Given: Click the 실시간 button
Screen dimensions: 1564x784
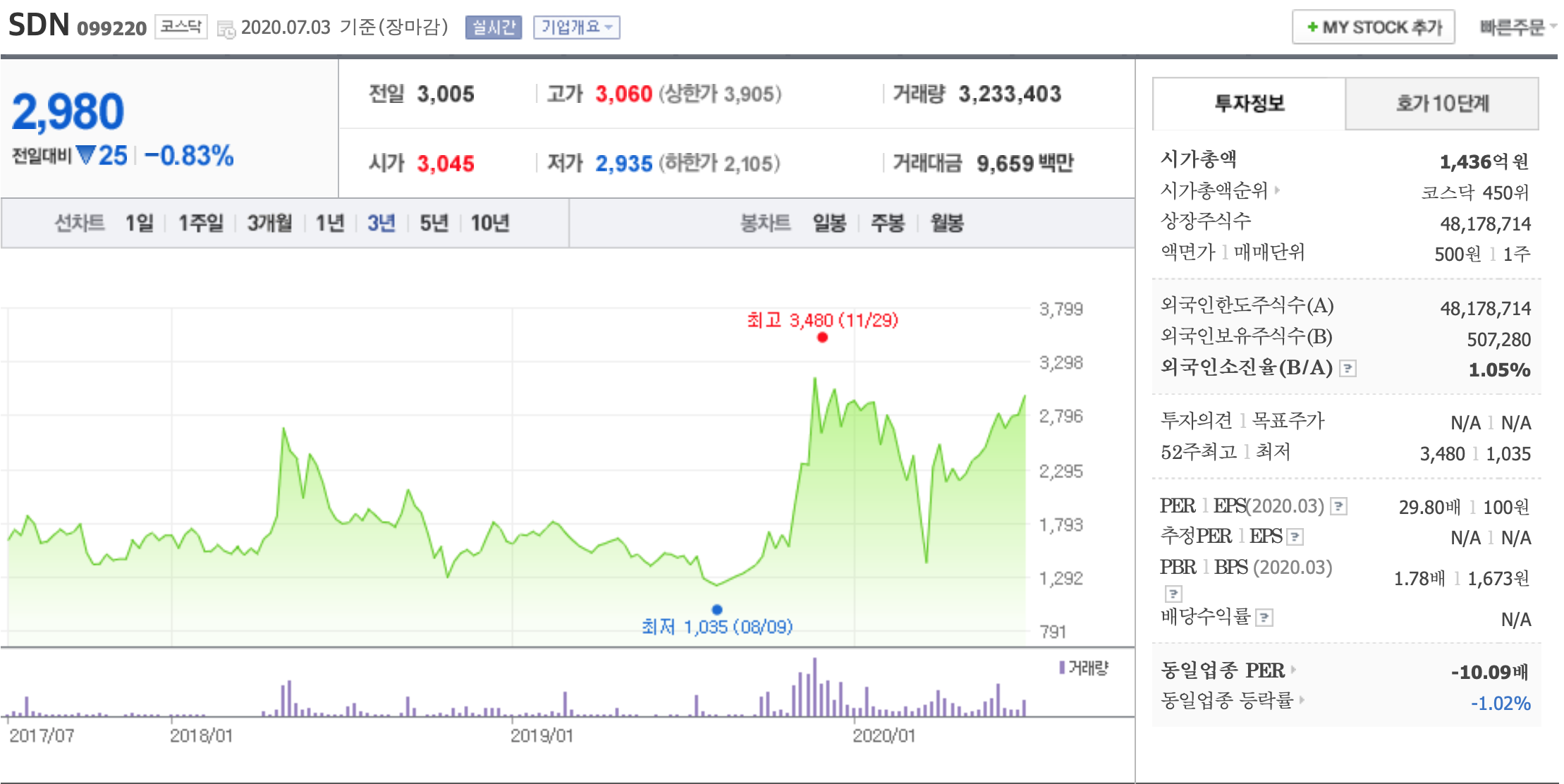Looking at the screenshot, I should 494,27.
